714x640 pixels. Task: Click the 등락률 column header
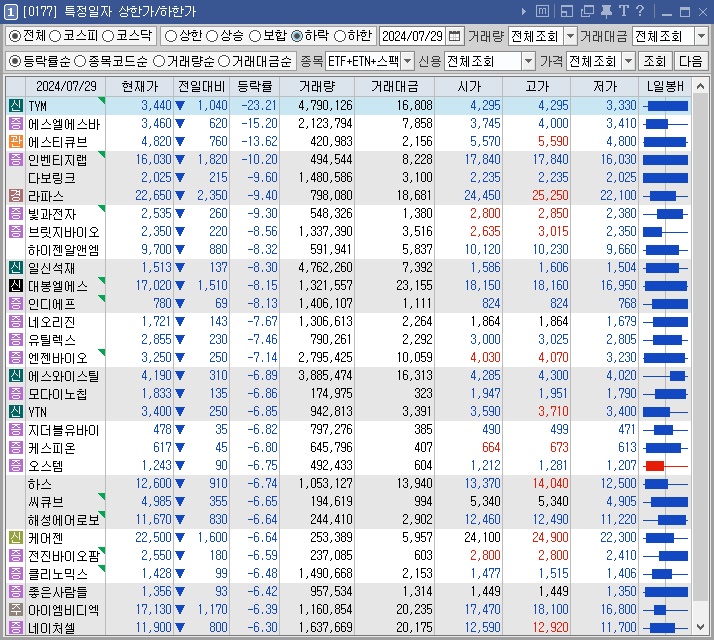point(255,86)
